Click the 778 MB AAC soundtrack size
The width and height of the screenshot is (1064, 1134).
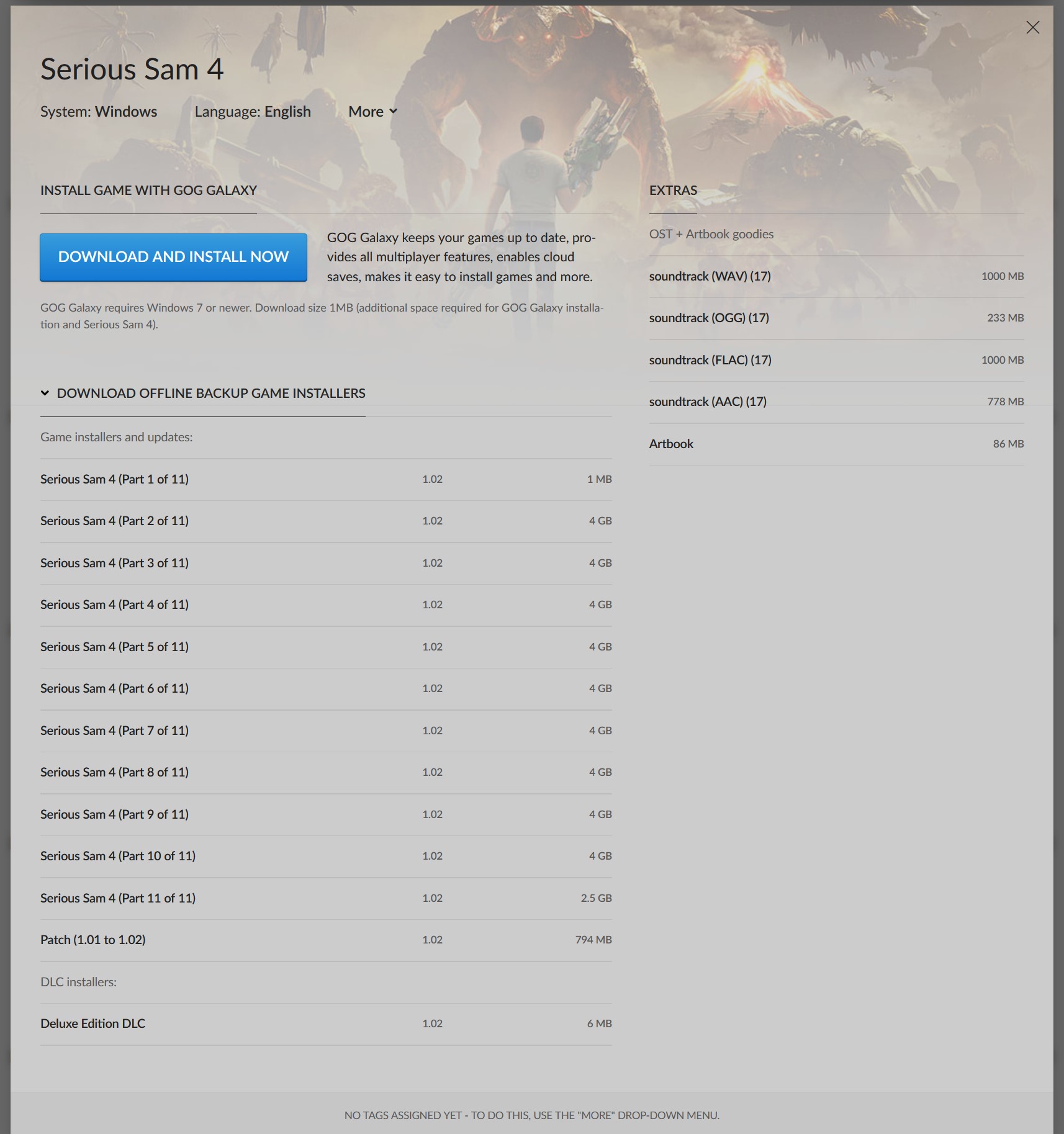(1005, 402)
